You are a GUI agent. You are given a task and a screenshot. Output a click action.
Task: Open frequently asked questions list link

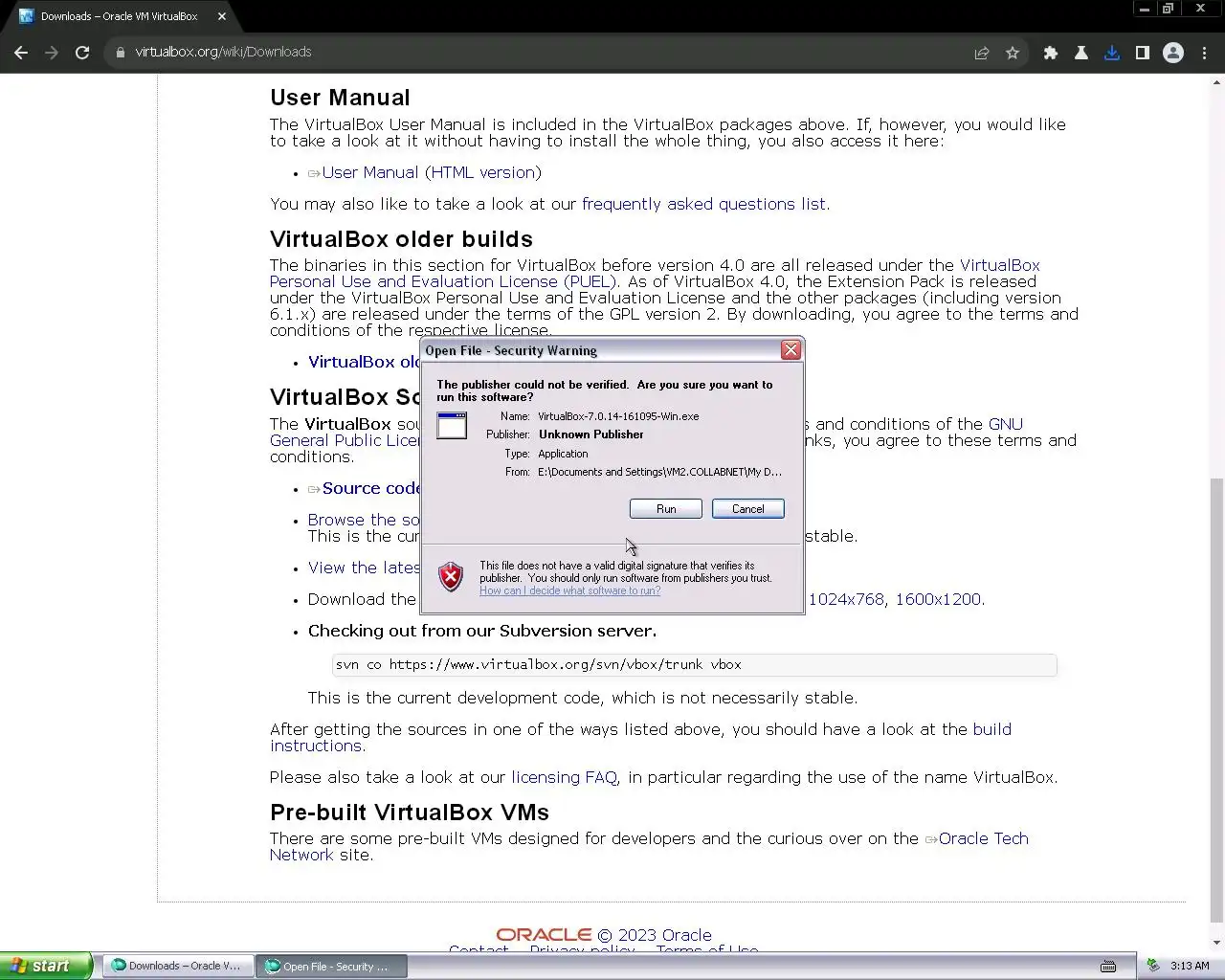[703, 205]
